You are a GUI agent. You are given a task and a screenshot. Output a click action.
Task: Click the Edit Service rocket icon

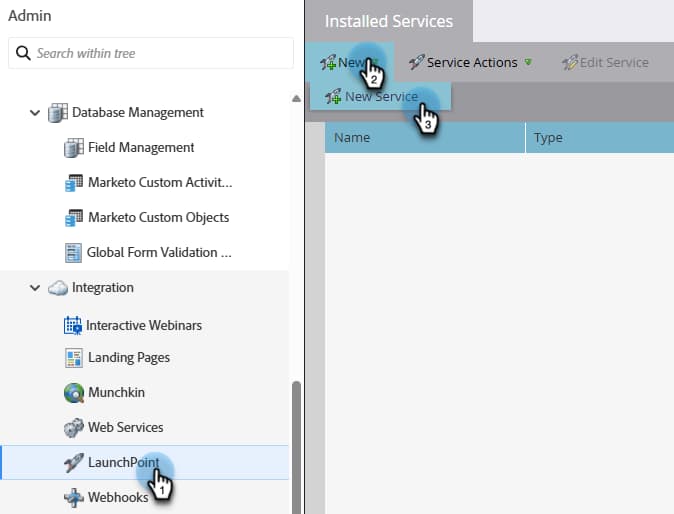[570, 63]
